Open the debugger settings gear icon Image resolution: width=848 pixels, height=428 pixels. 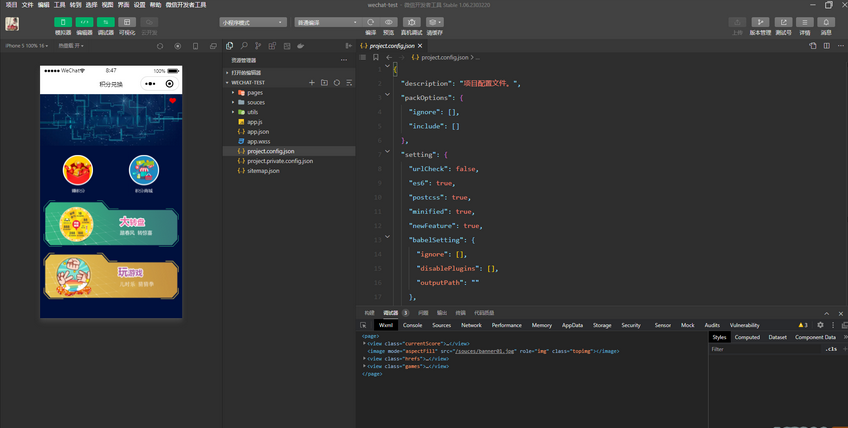coord(820,325)
